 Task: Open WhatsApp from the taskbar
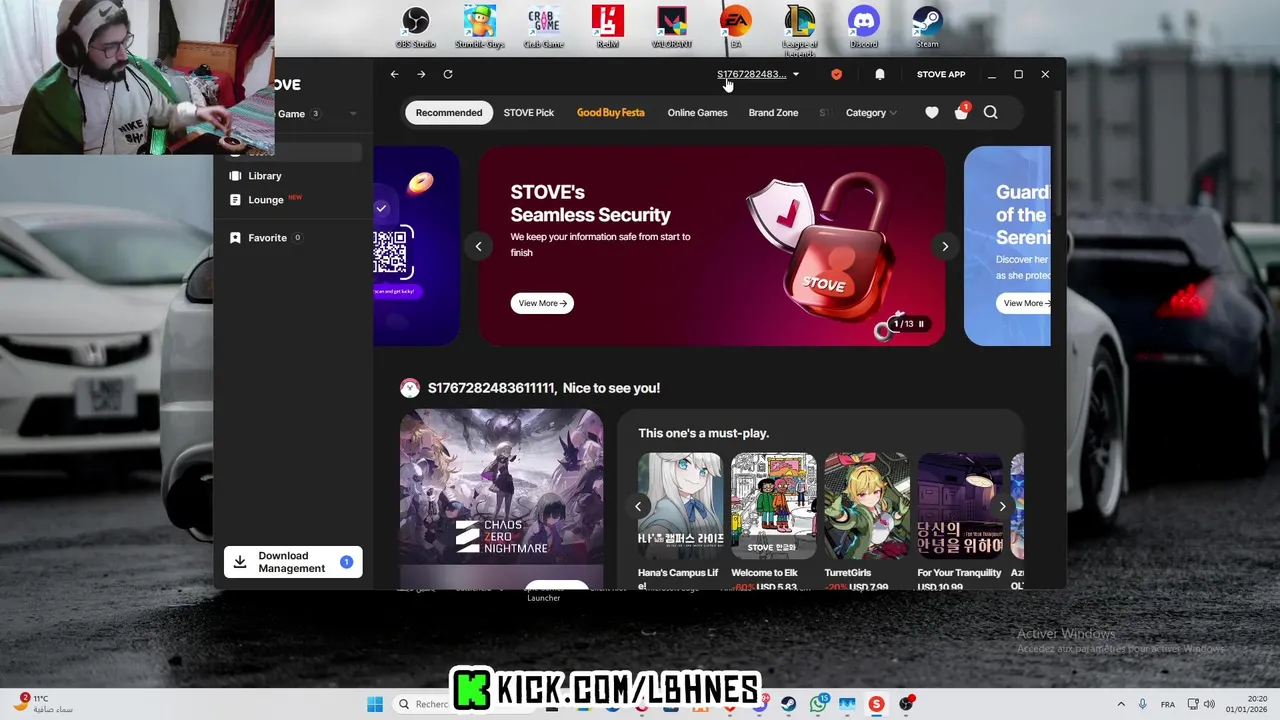click(x=819, y=704)
